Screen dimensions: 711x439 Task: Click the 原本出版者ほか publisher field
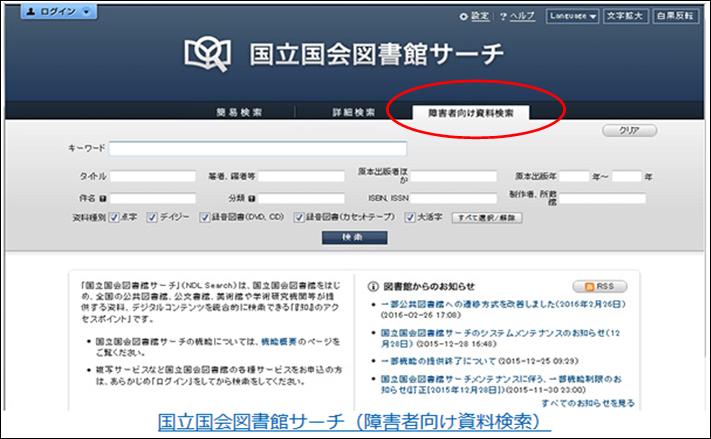coord(453,176)
